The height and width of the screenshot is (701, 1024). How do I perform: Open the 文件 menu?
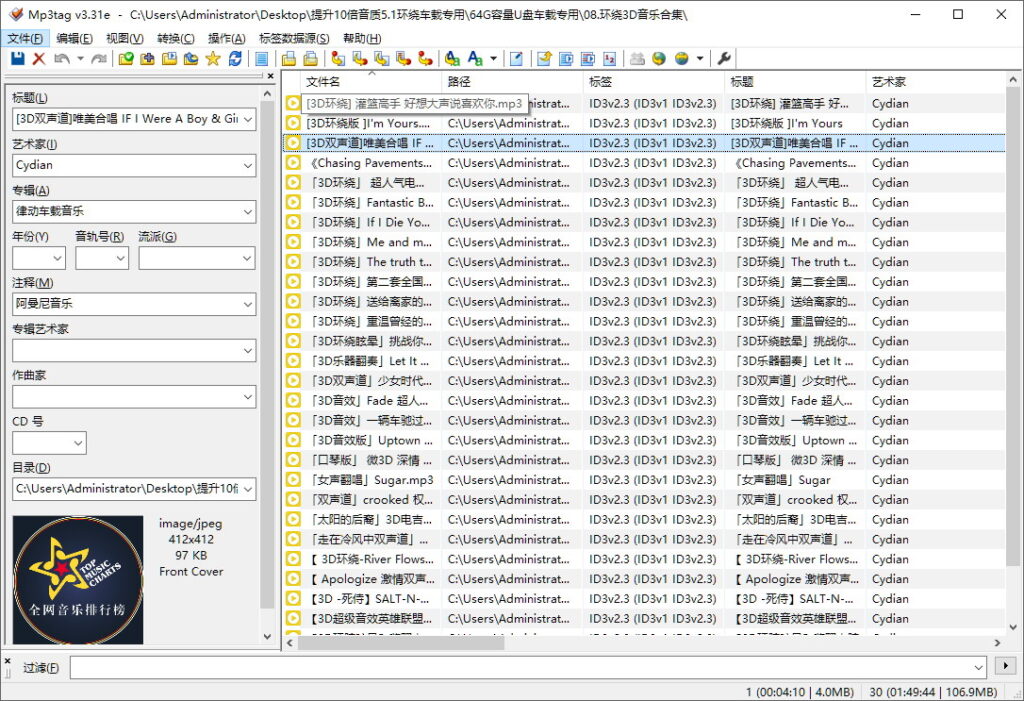click(x=25, y=38)
